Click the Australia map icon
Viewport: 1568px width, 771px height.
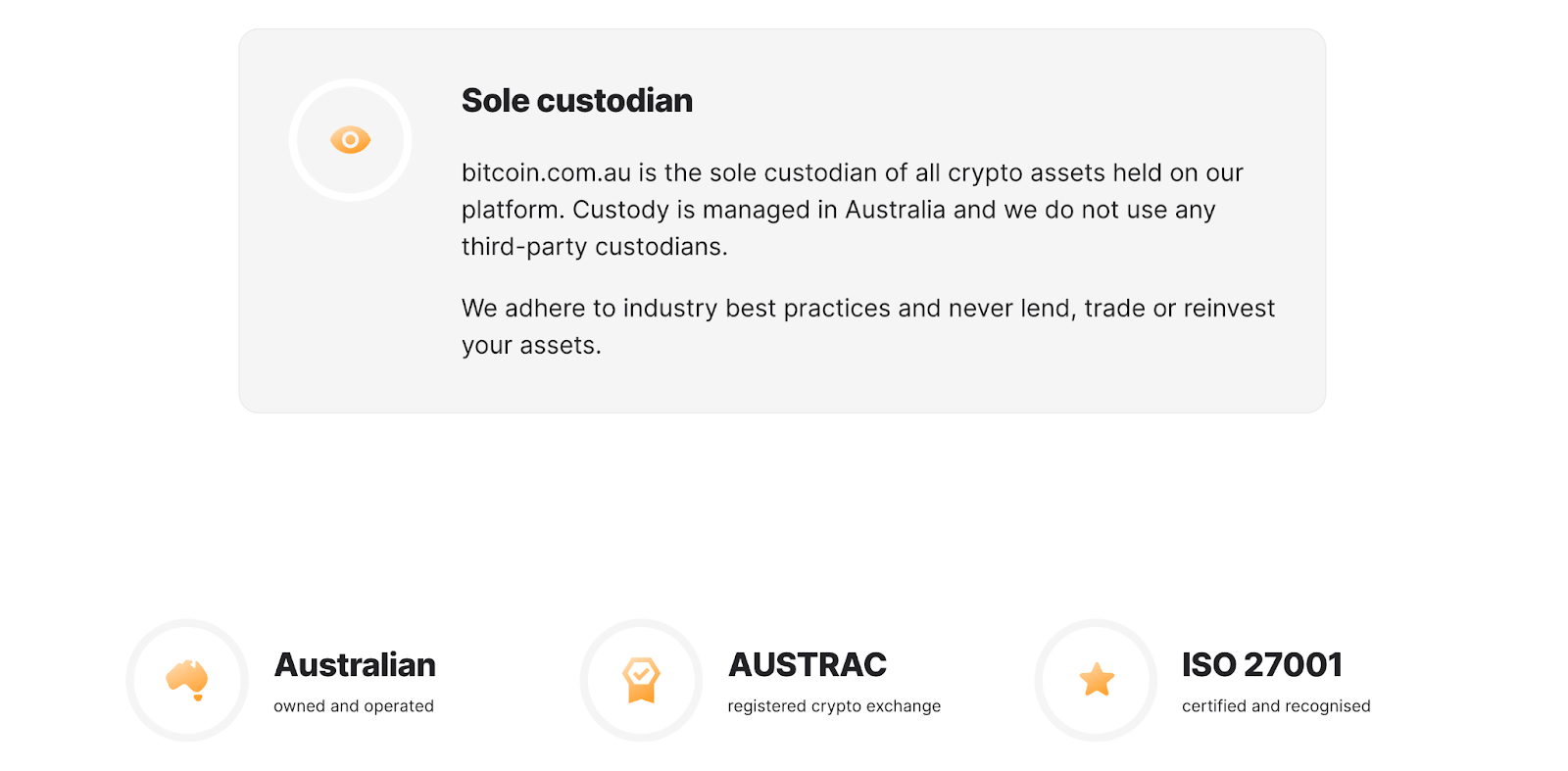point(187,679)
